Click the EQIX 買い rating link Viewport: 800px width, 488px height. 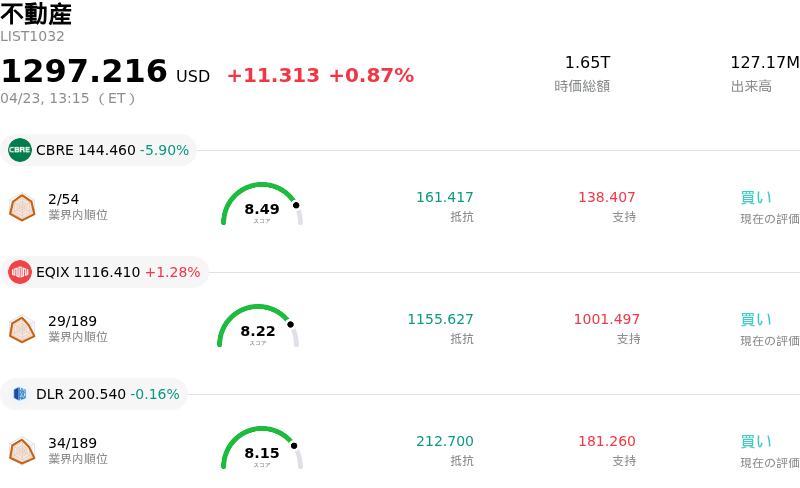click(x=756, y=320)
